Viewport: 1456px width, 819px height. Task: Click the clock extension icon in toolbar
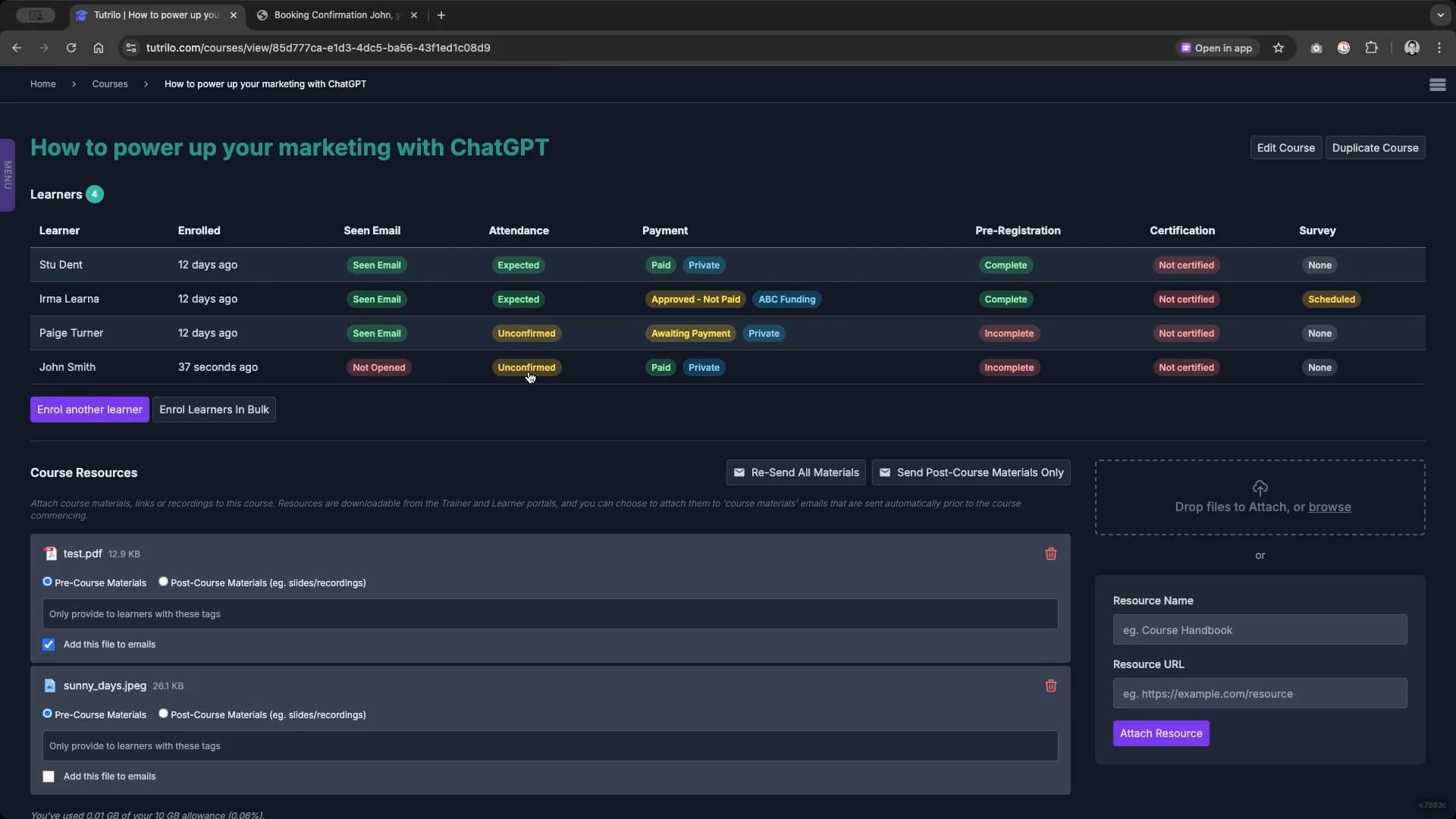pos(1344,48)
